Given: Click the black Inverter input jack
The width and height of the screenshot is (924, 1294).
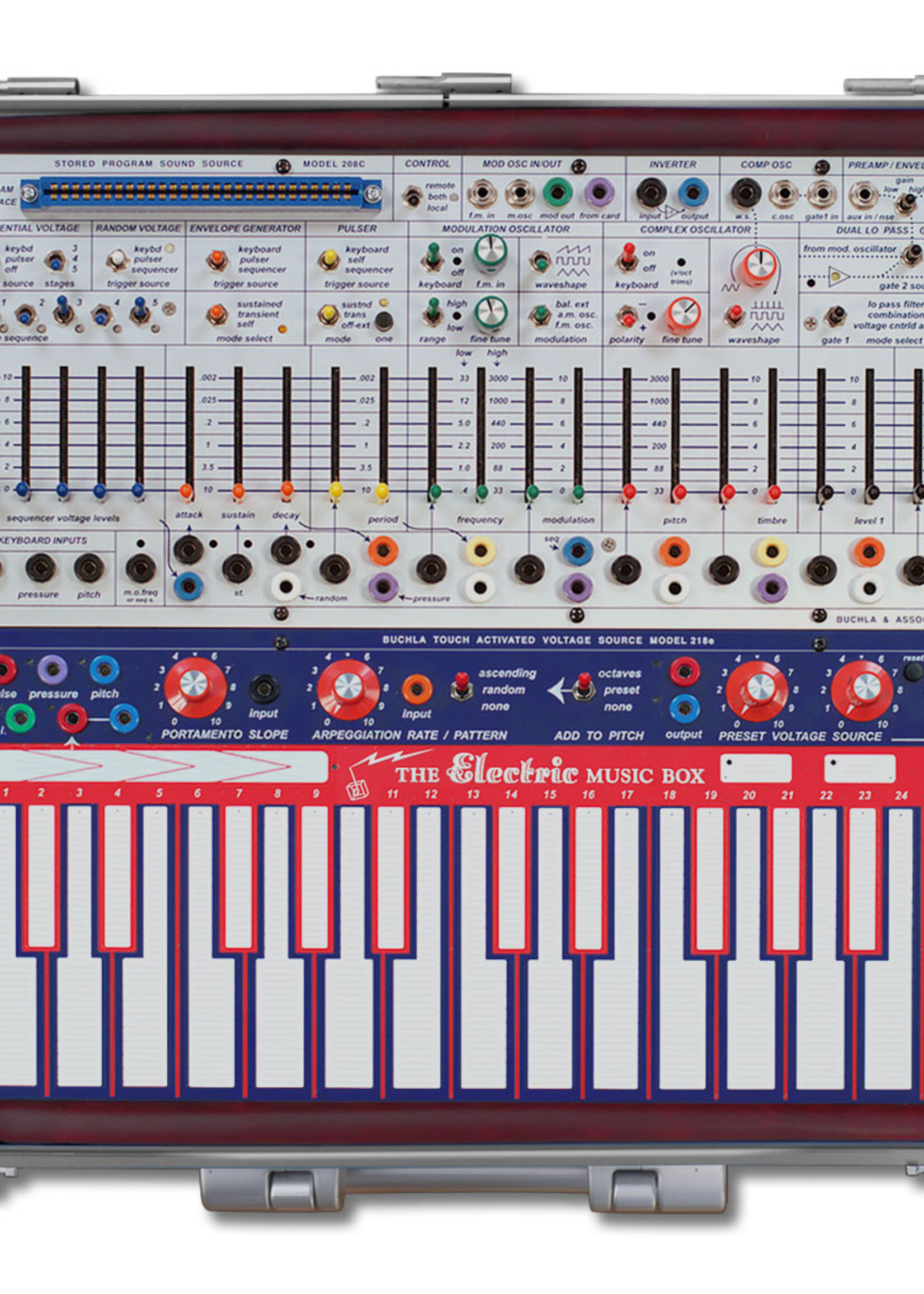Looking at the screenshot, I should point(652,192).
